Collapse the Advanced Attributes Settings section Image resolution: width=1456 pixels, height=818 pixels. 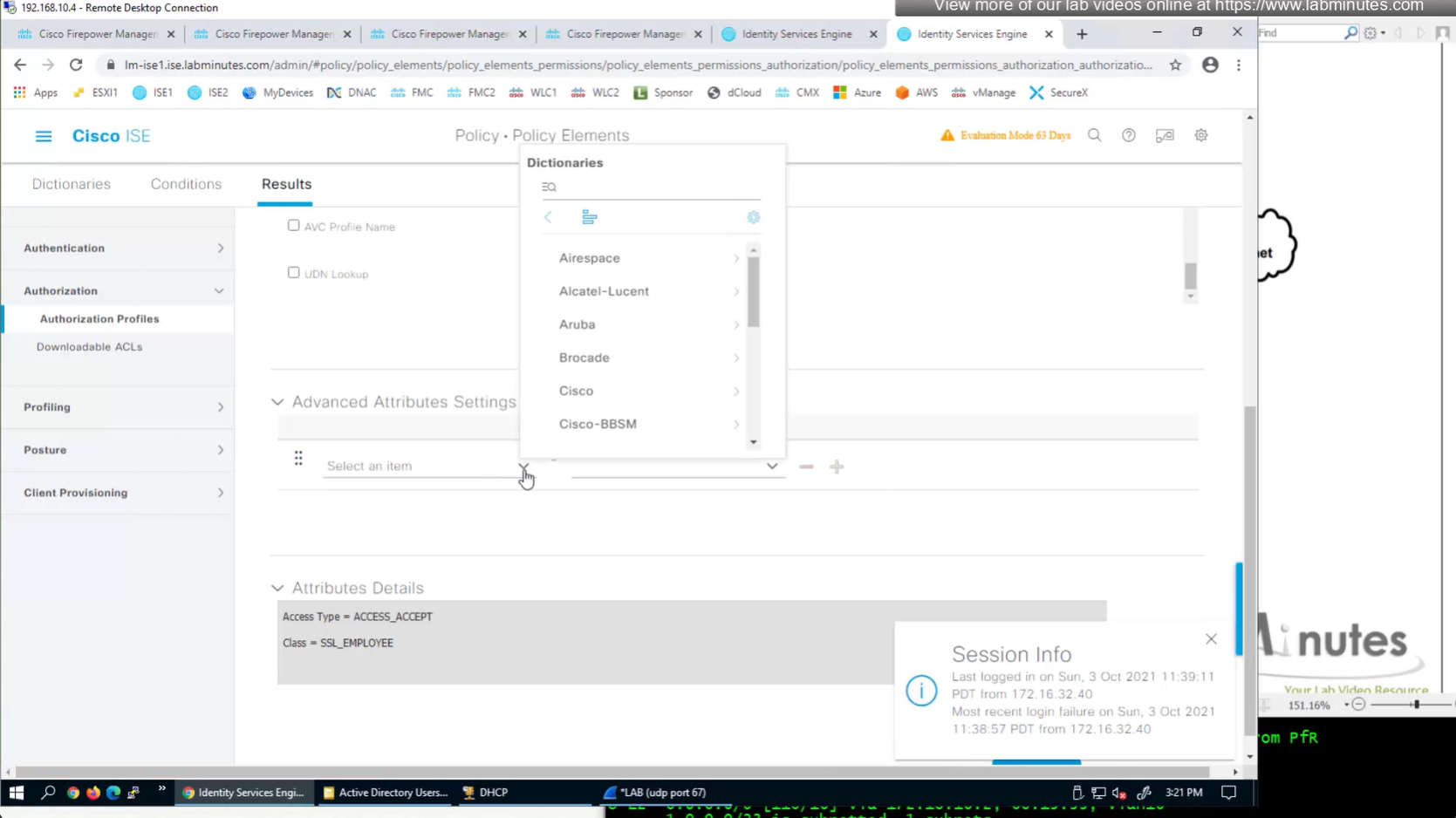[x=277, y=402]
